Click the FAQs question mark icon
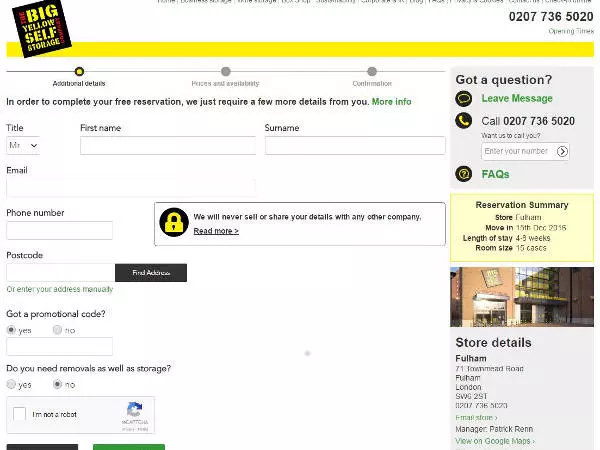The width and height of the screenshot is (600, 450). pos(464,174)
